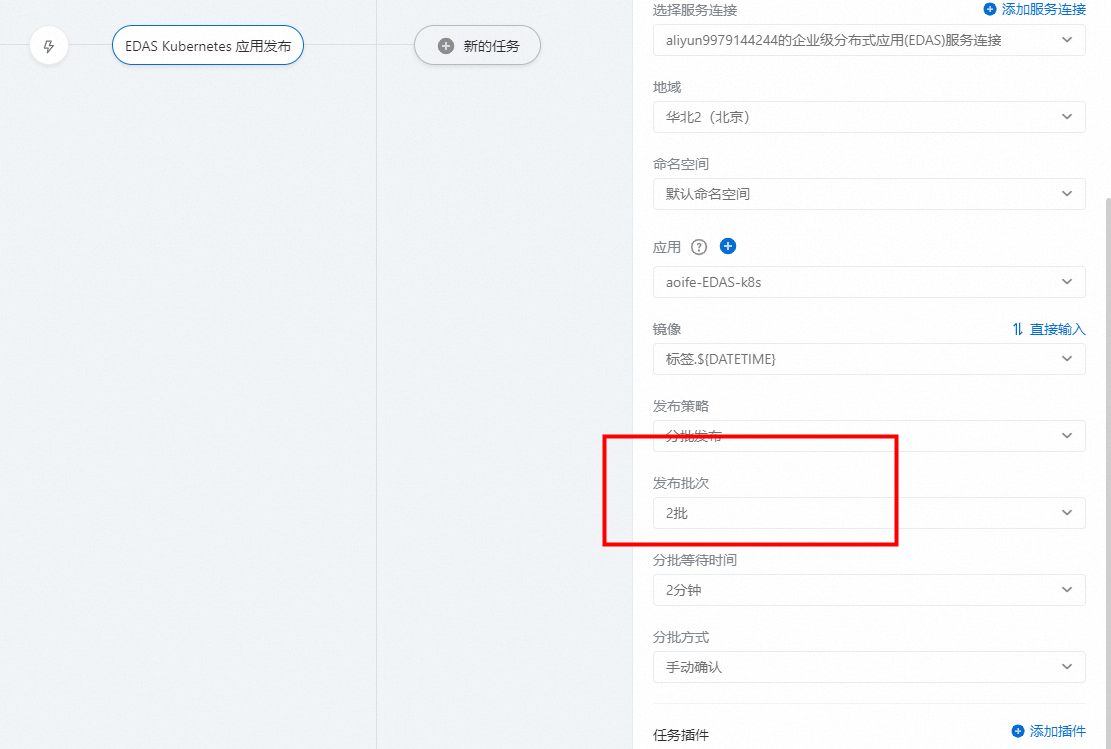1111x749 pixels.
Task: Click the 地域 field label
Action: 667,87
